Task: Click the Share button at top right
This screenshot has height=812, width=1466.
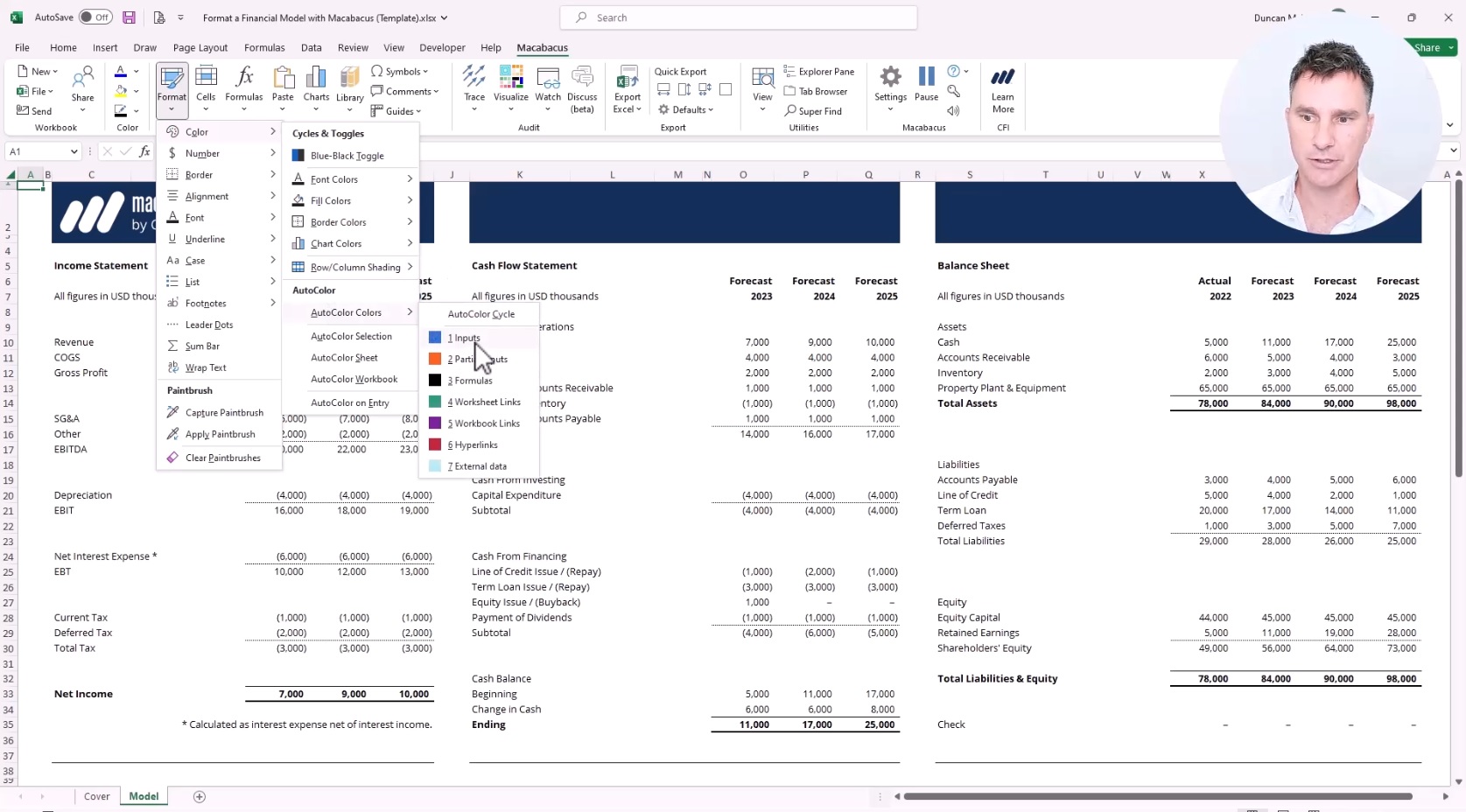Action: [1427, 47]
